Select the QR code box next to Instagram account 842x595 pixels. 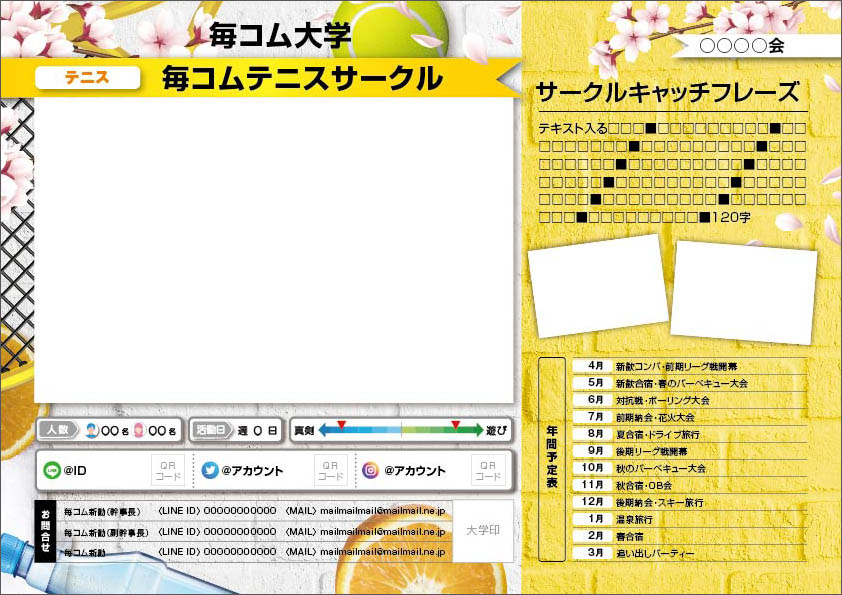coord(488,470)
